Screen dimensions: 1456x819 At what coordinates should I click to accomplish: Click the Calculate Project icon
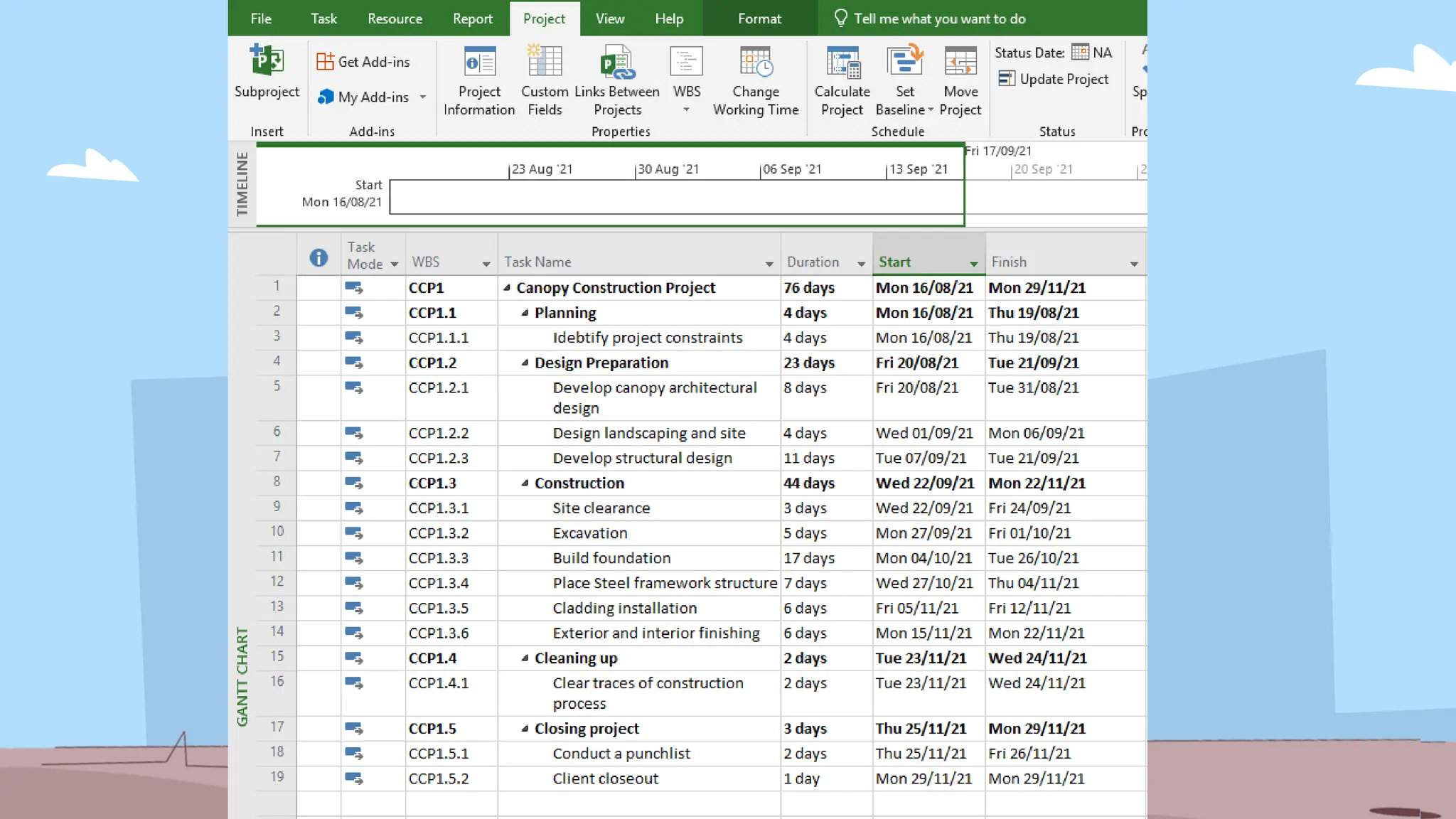[x=842, y=62]
